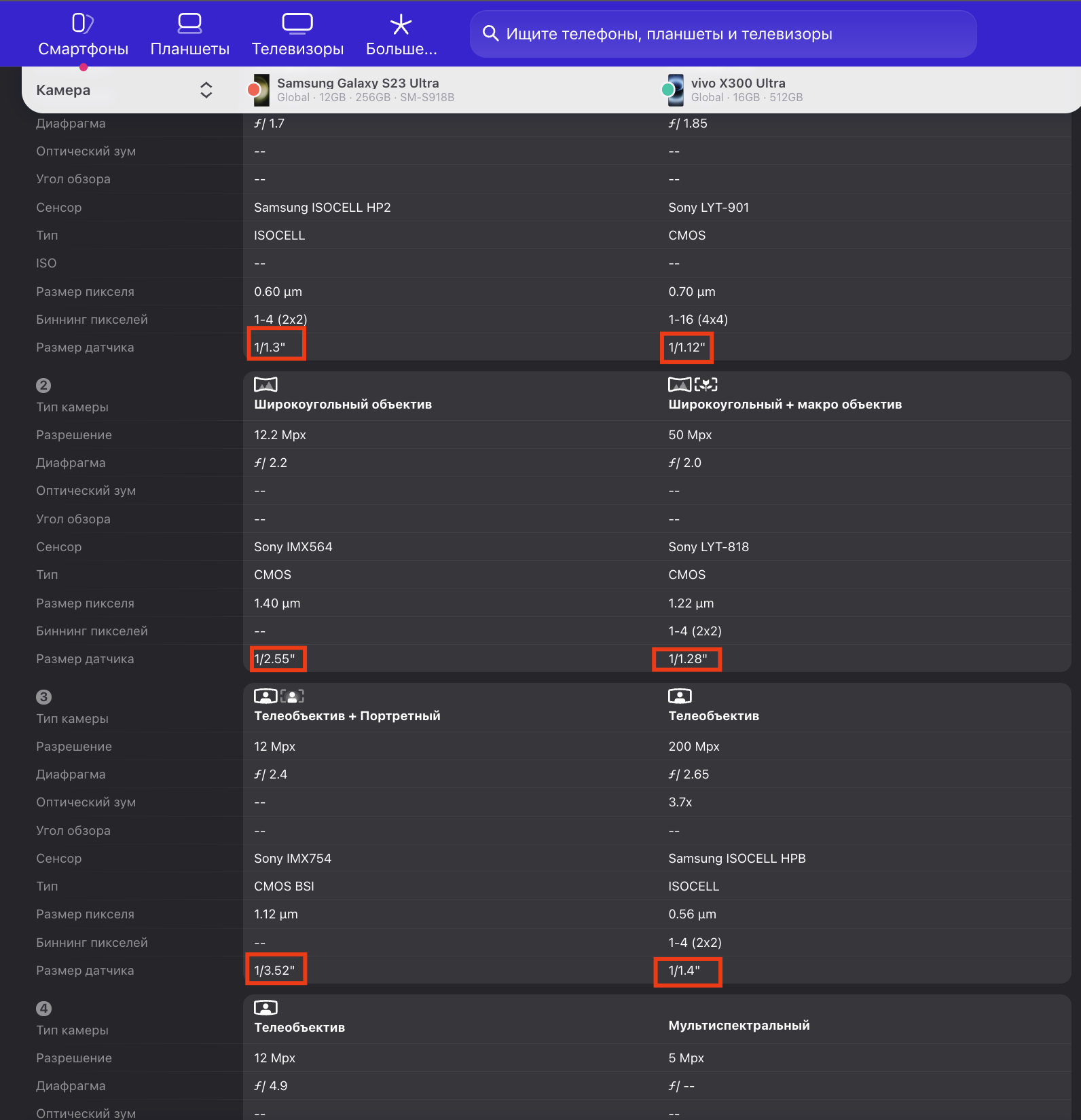Click the red color dot beside Samsung Galaxy S23 Ultra
This screenshot has height=1120, width=1081.
pyautogui.click(x=255, y=90)
